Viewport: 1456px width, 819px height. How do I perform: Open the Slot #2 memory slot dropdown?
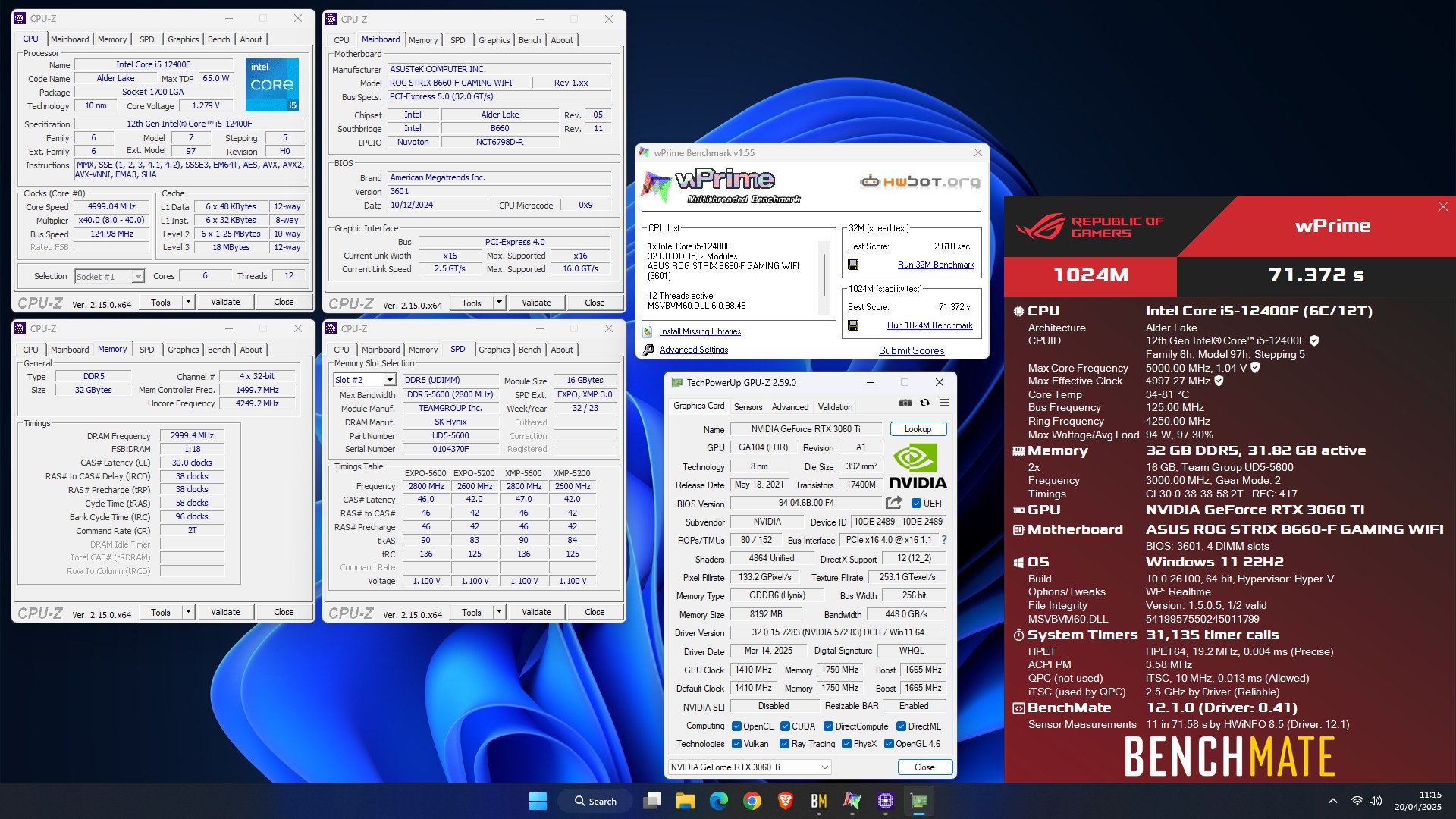coord(365,380)
